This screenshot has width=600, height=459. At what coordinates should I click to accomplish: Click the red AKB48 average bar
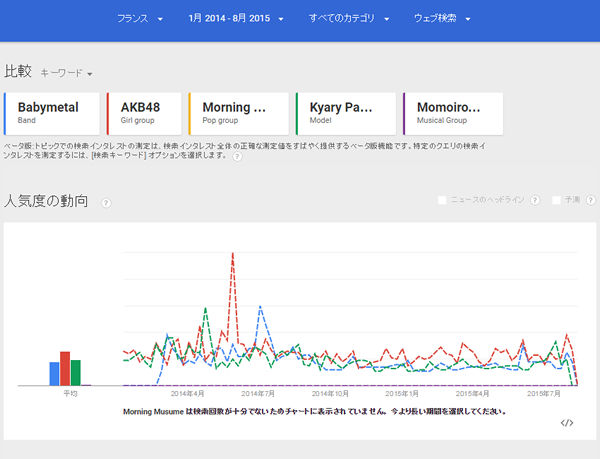coord(65,368)
